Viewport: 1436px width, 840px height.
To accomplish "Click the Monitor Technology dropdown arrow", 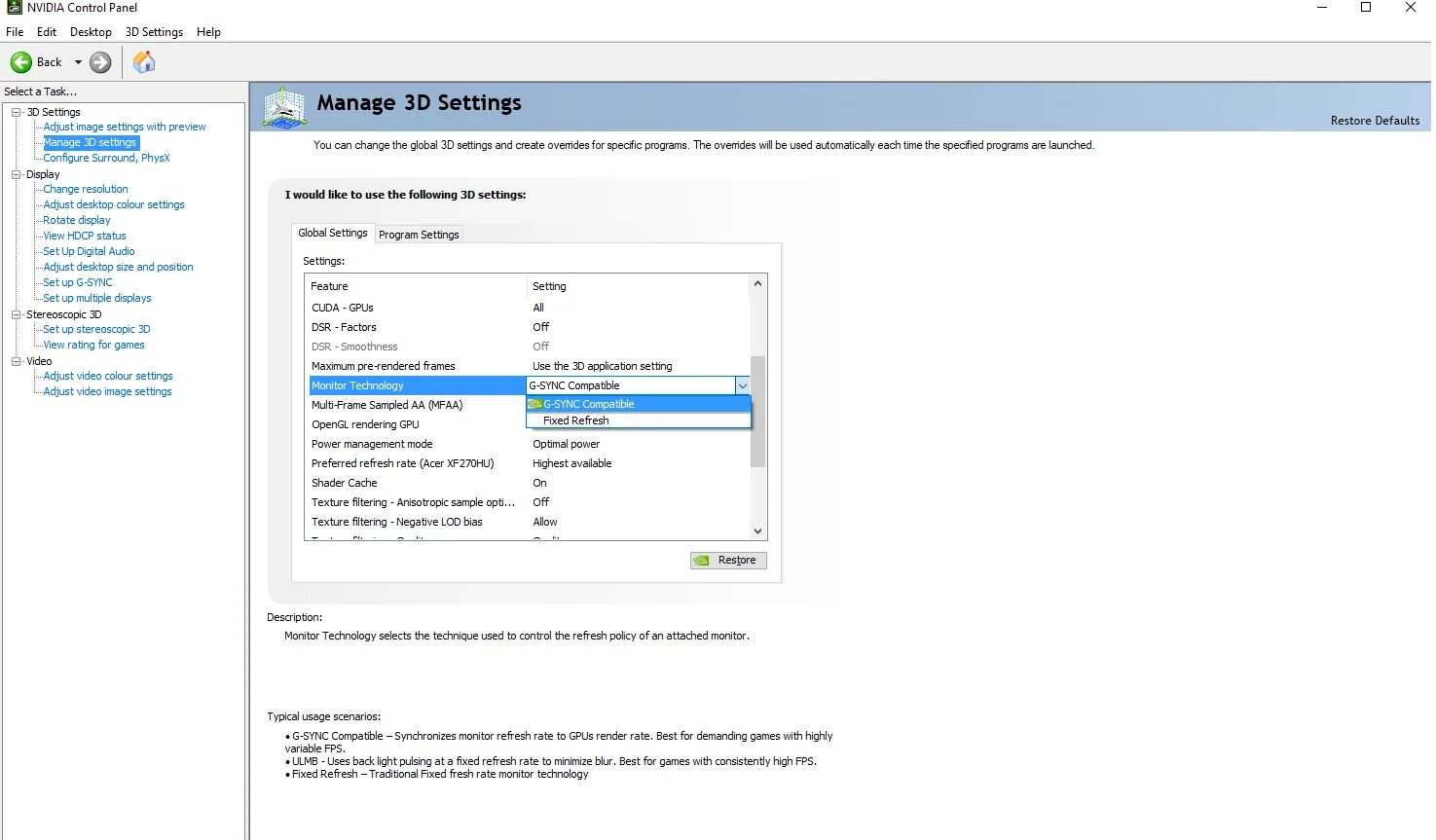I will pos(743,386).
